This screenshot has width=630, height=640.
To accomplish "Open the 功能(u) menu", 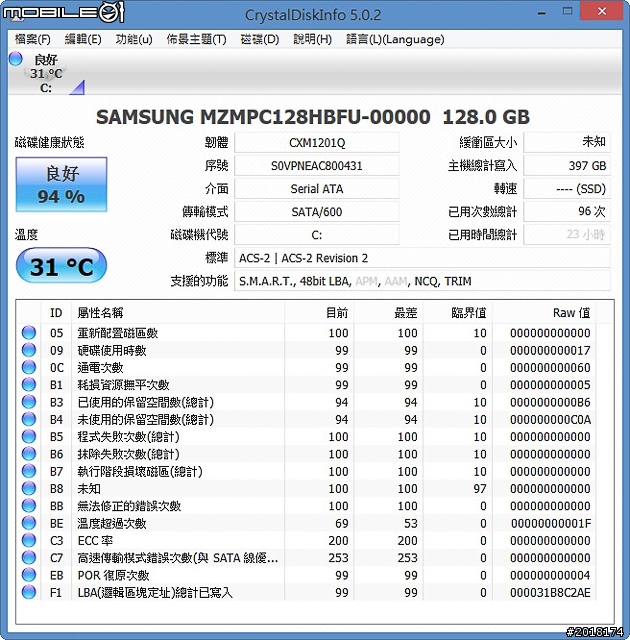I will pos(134,39).
